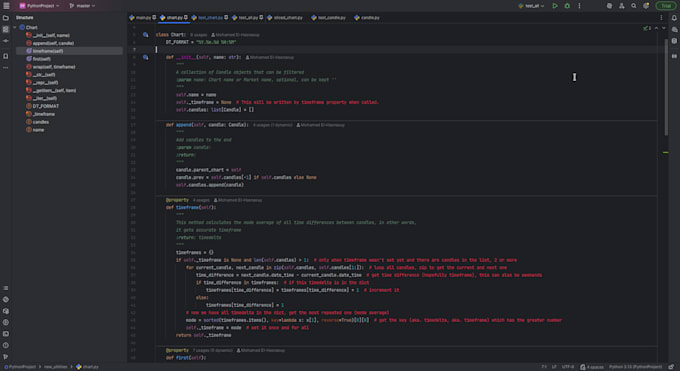Open the Python Console tool icon
Image resolution: width=680 pixels, height=371 pixels.
click(x=6, y=299)
